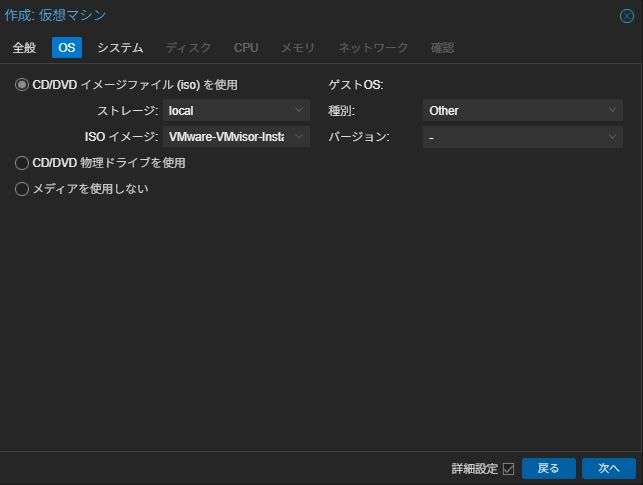
Task: Click the バージョン: label
Action: [359, 137]
